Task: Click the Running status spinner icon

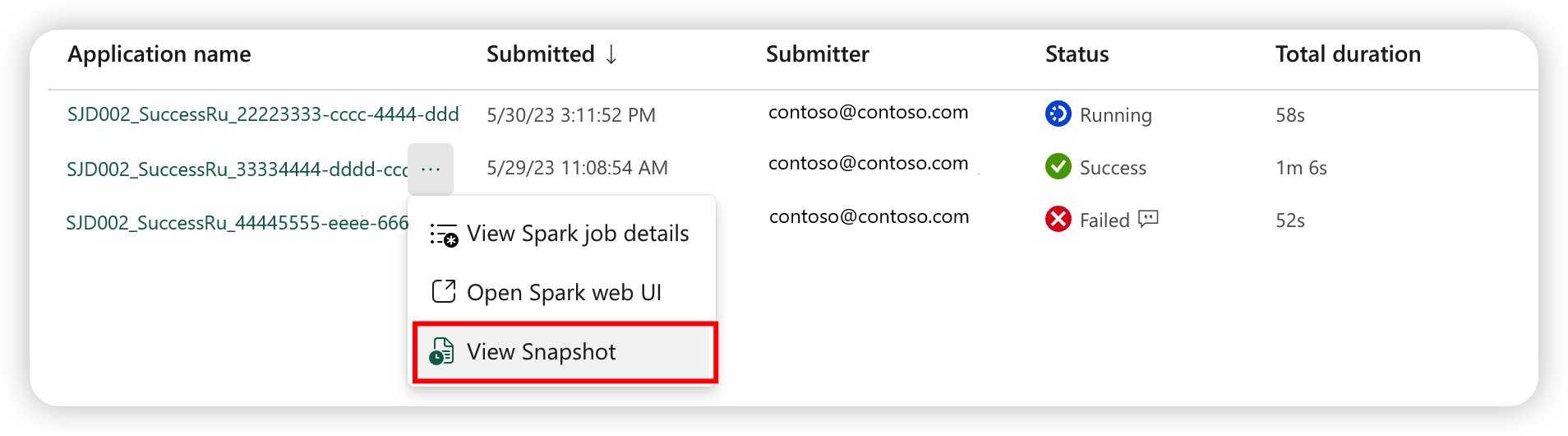Action: 1058,114
